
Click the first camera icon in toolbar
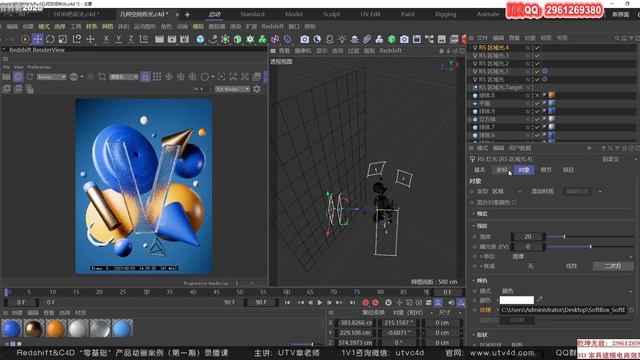tap(304, 39)
